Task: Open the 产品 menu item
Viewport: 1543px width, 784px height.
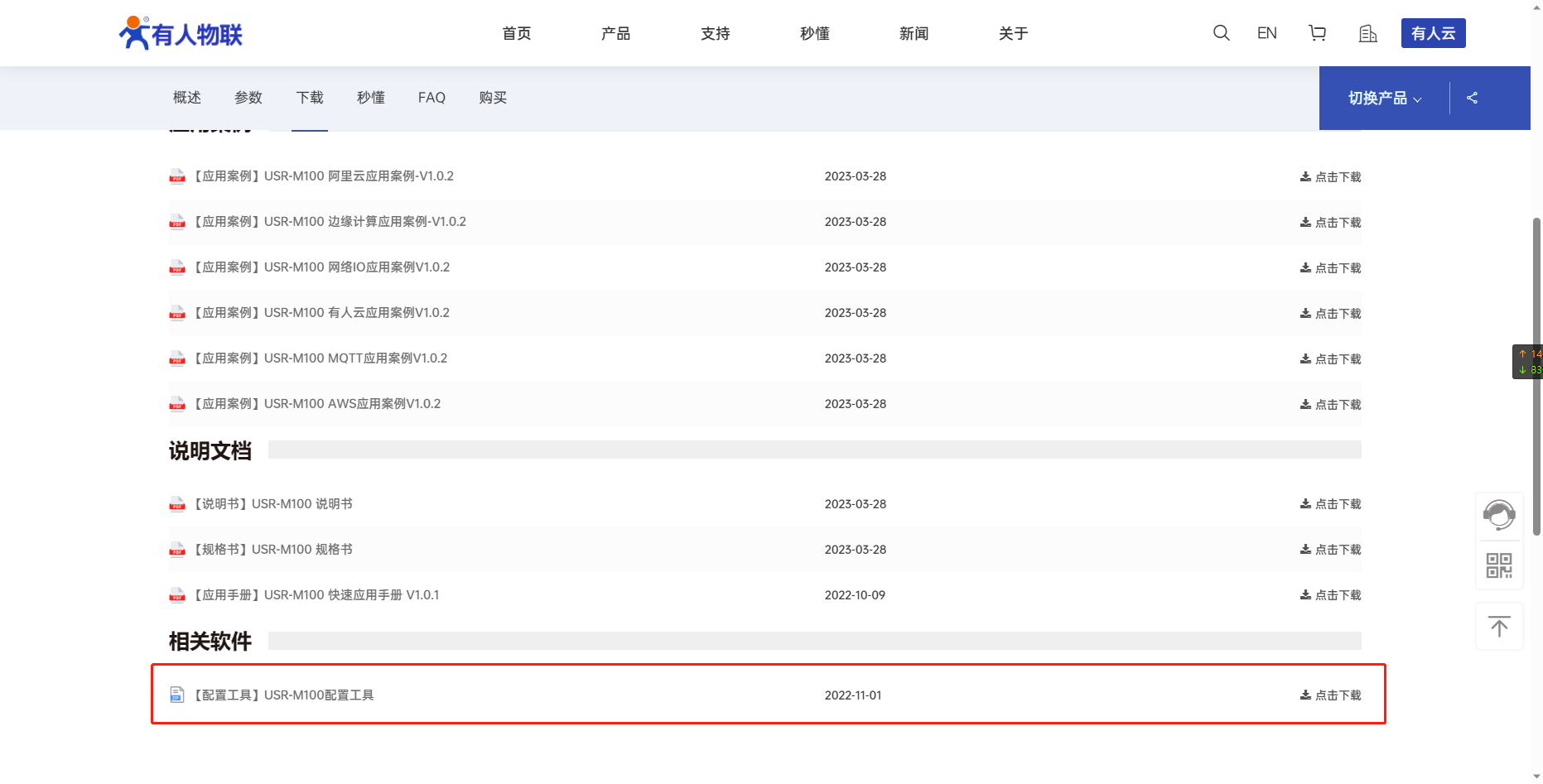Action: pos(616,33)
